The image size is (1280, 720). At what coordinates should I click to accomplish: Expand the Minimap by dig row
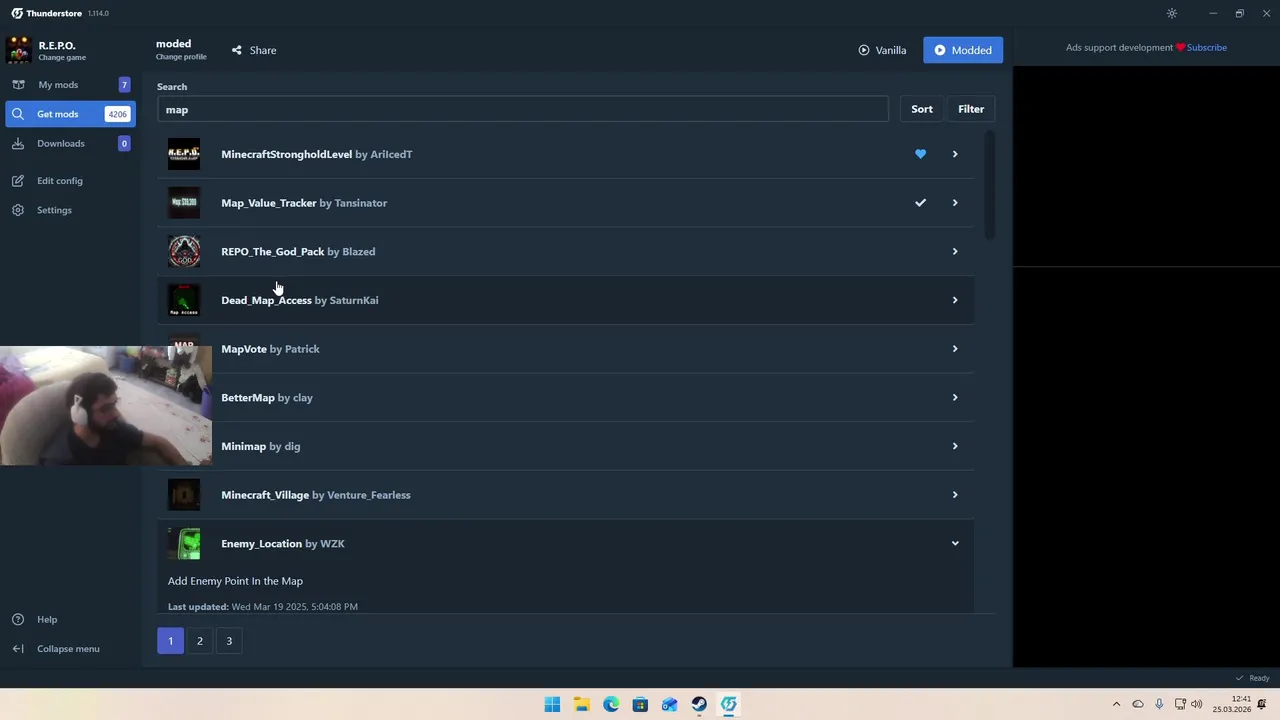(x=955, y=446)
